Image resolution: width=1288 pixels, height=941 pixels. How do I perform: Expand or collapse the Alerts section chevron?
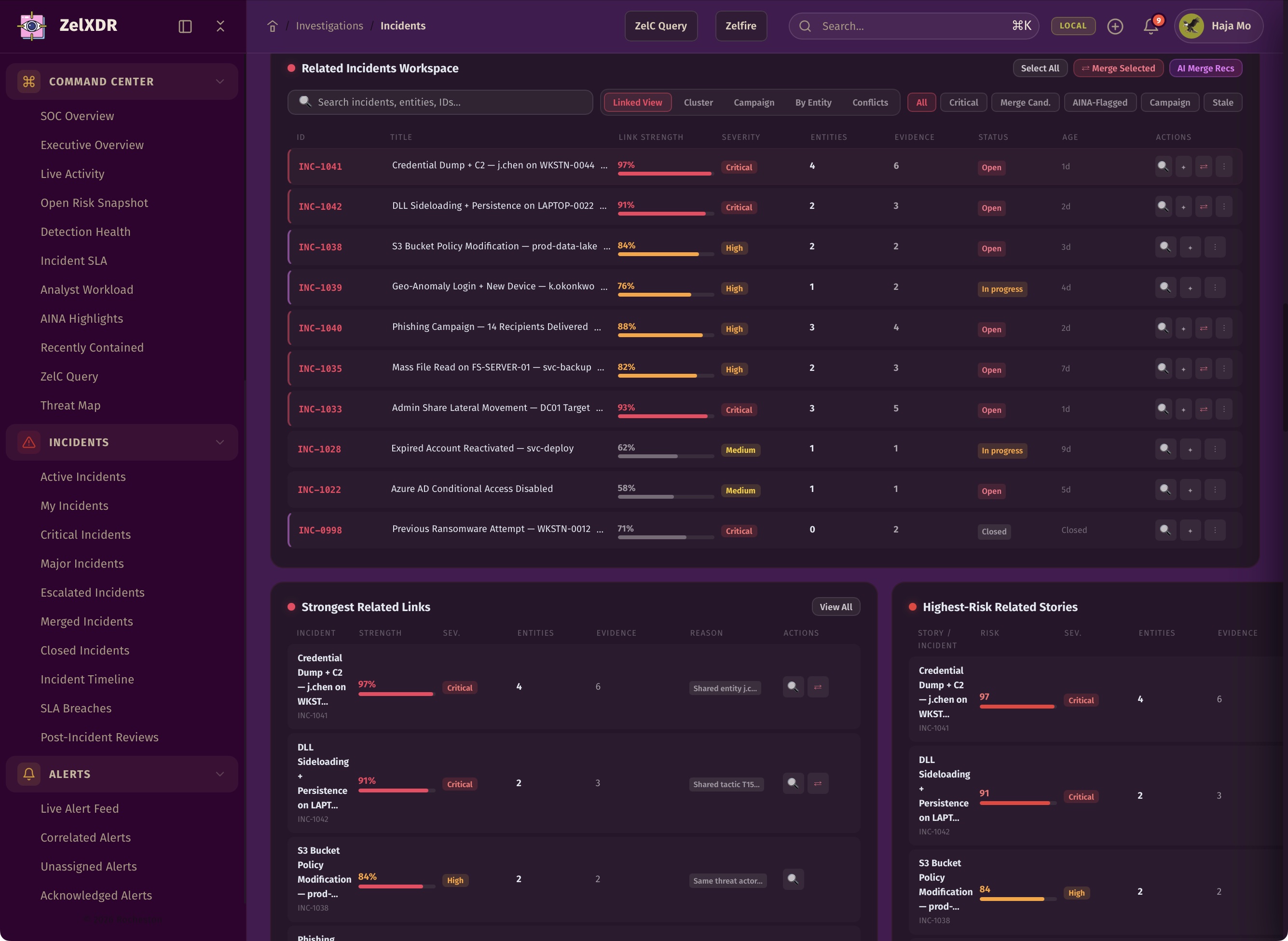point(219,774)
